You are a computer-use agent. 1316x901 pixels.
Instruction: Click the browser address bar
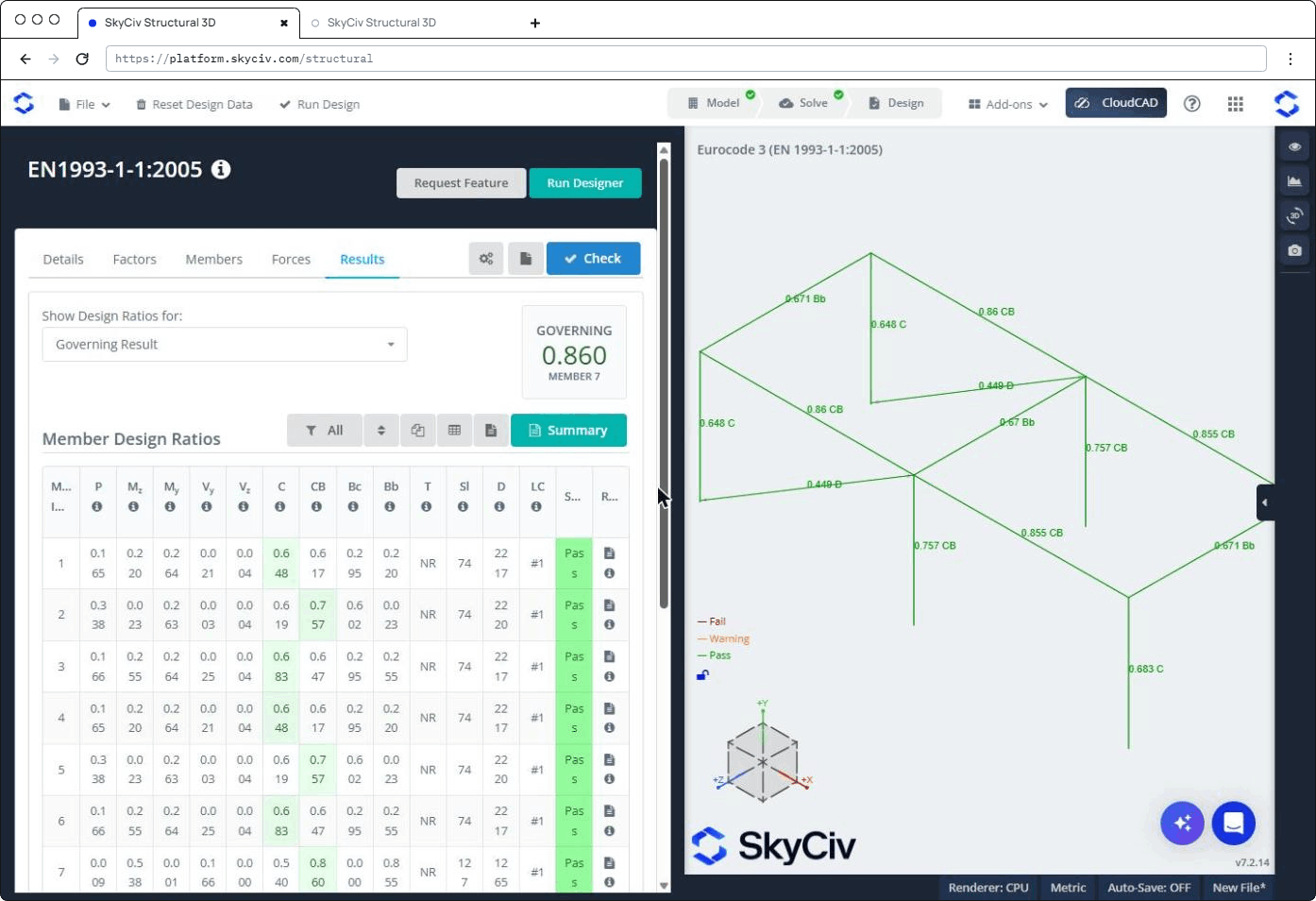tap(686, 59)
